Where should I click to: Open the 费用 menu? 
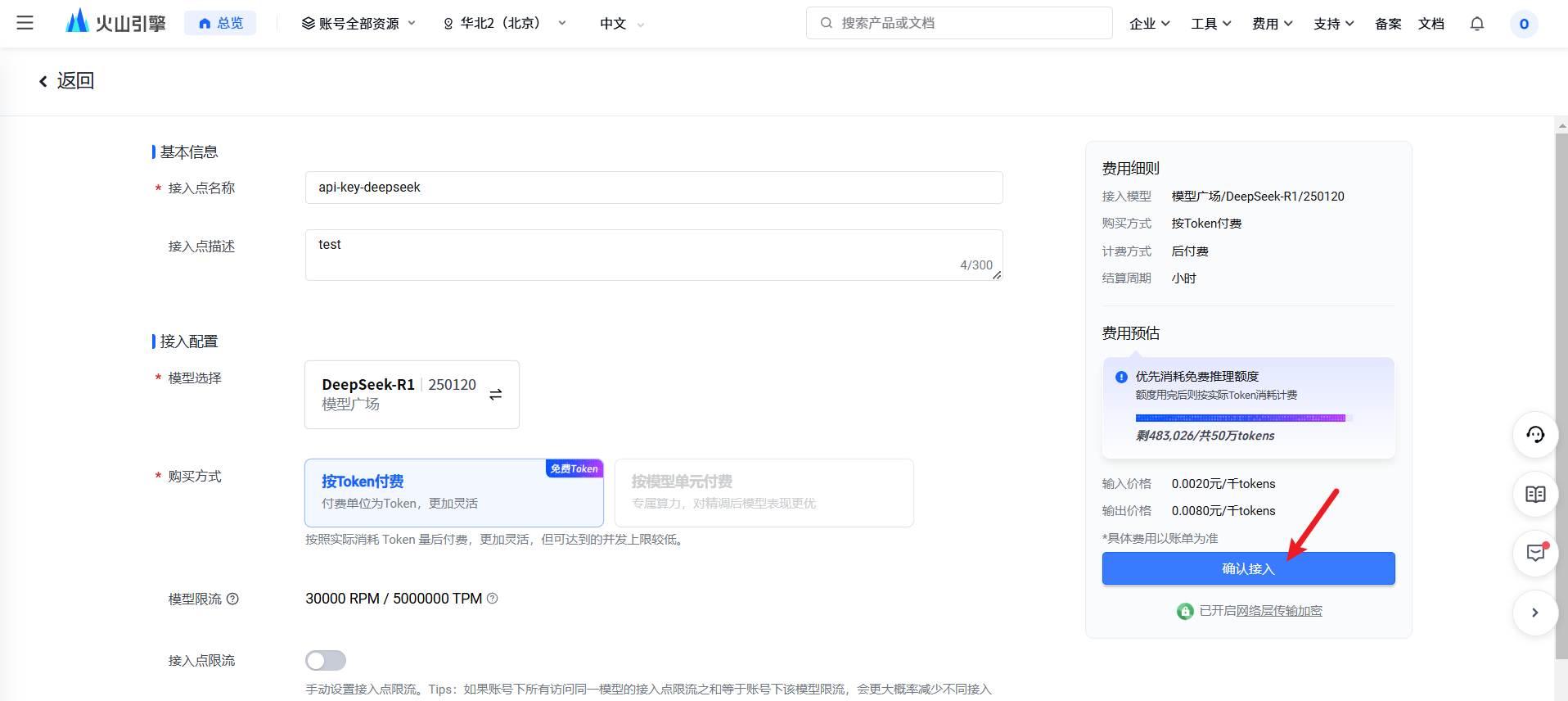(1272, 24)
